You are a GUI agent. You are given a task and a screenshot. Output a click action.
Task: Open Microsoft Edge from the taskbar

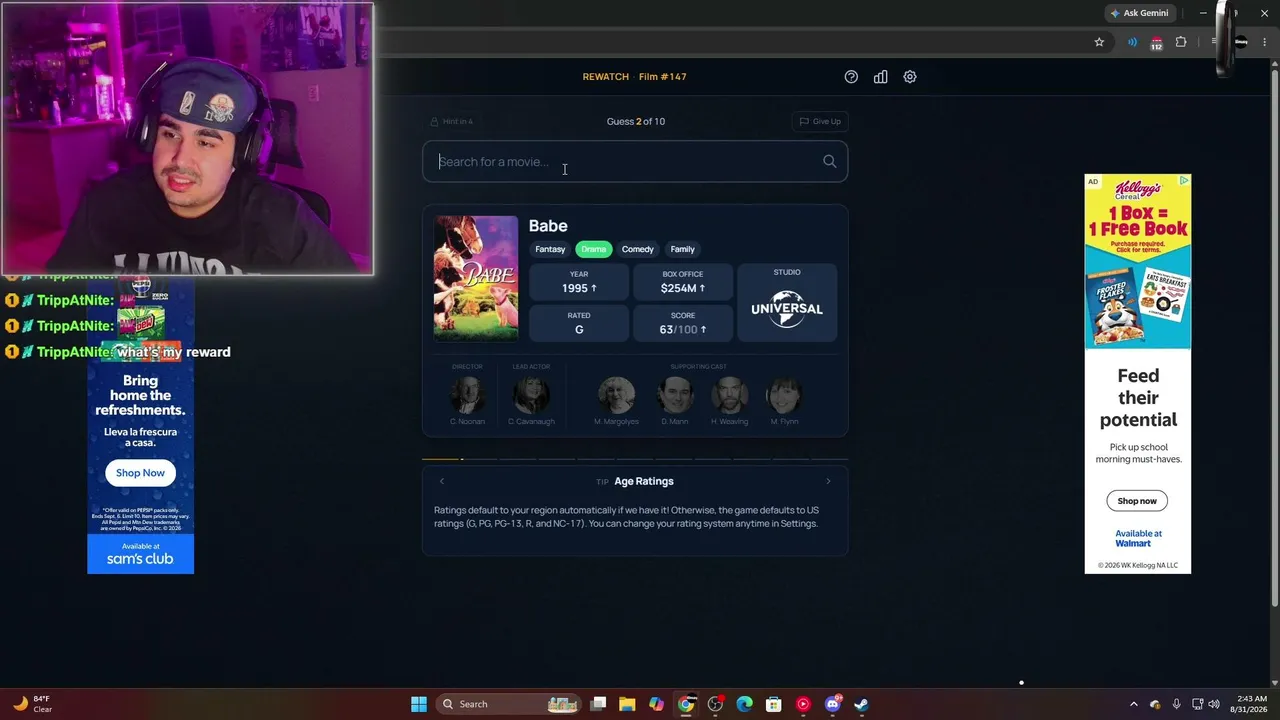(744, 704)
